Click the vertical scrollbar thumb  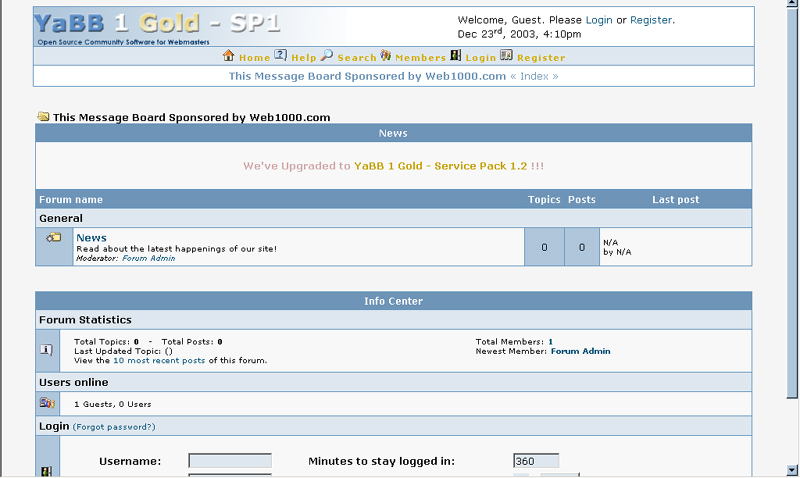(x=792, y=204)
